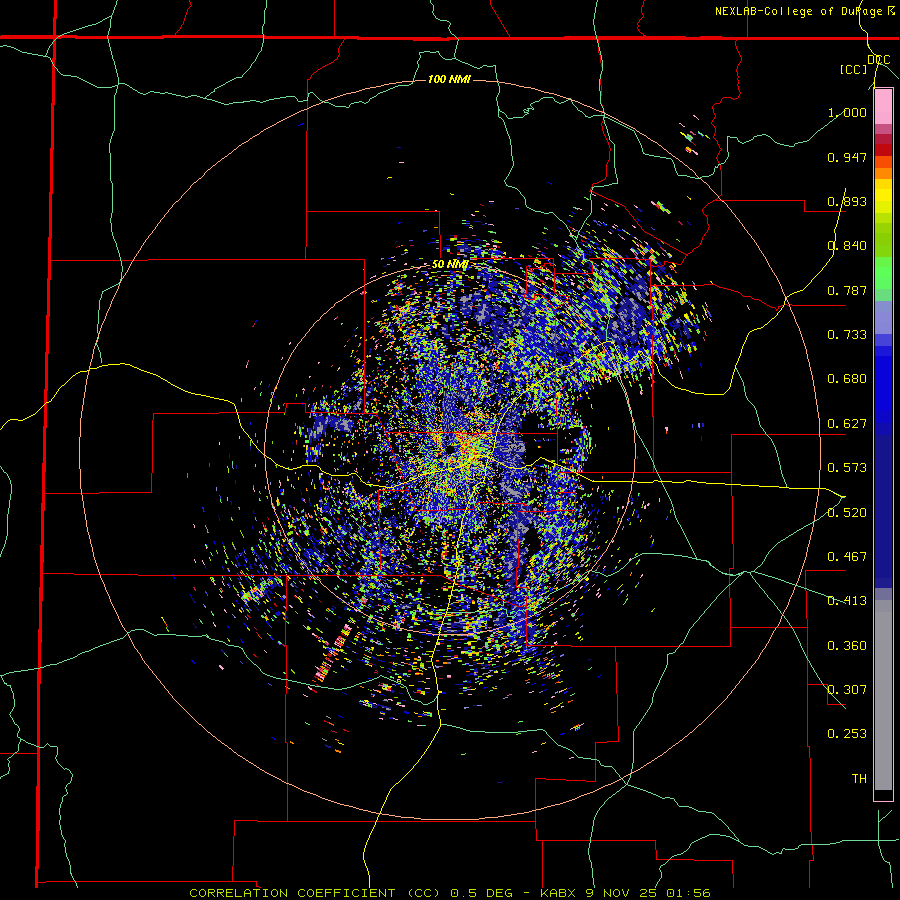Click the radar site center dot
Viewport: 900px width, 900px height.
[452, 449]
